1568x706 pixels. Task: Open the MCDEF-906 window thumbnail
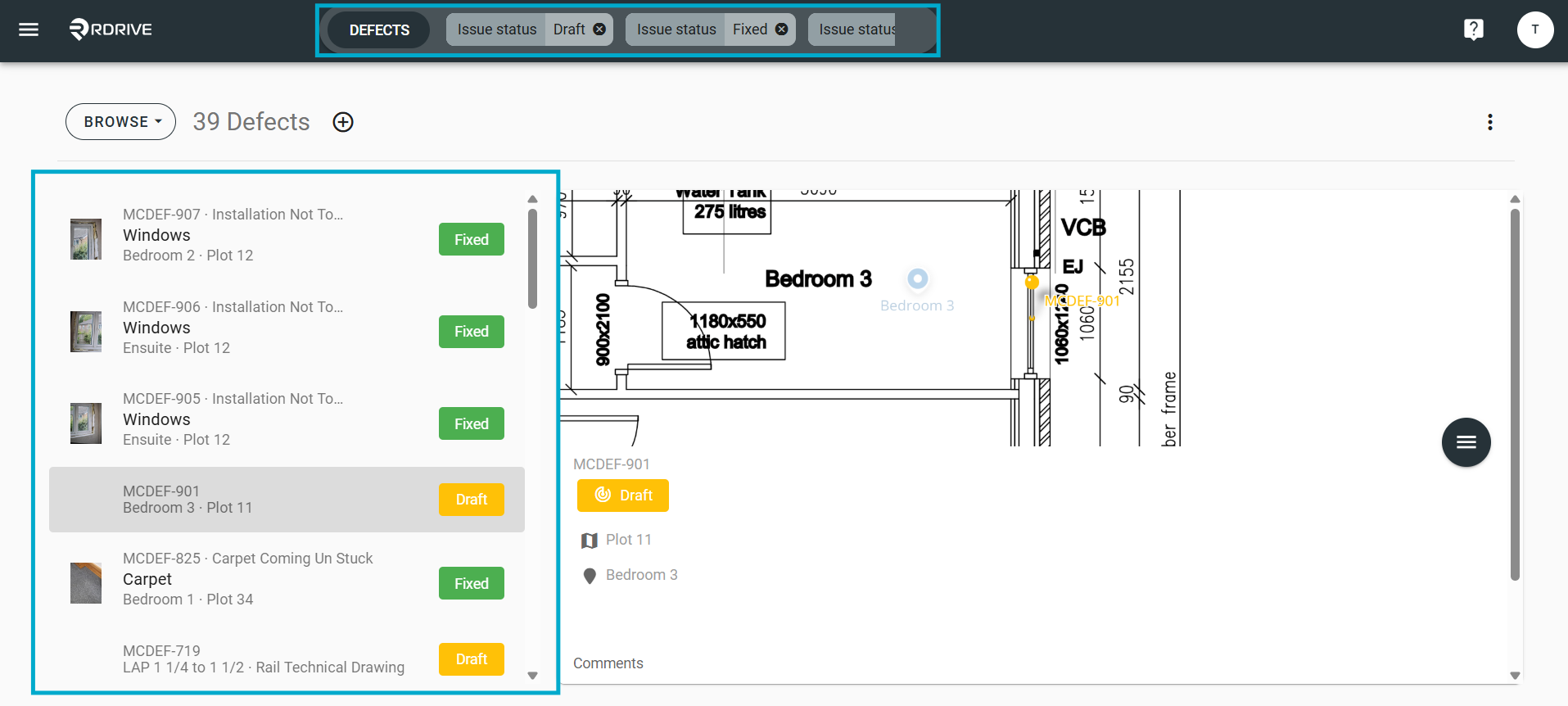[86, 332]
